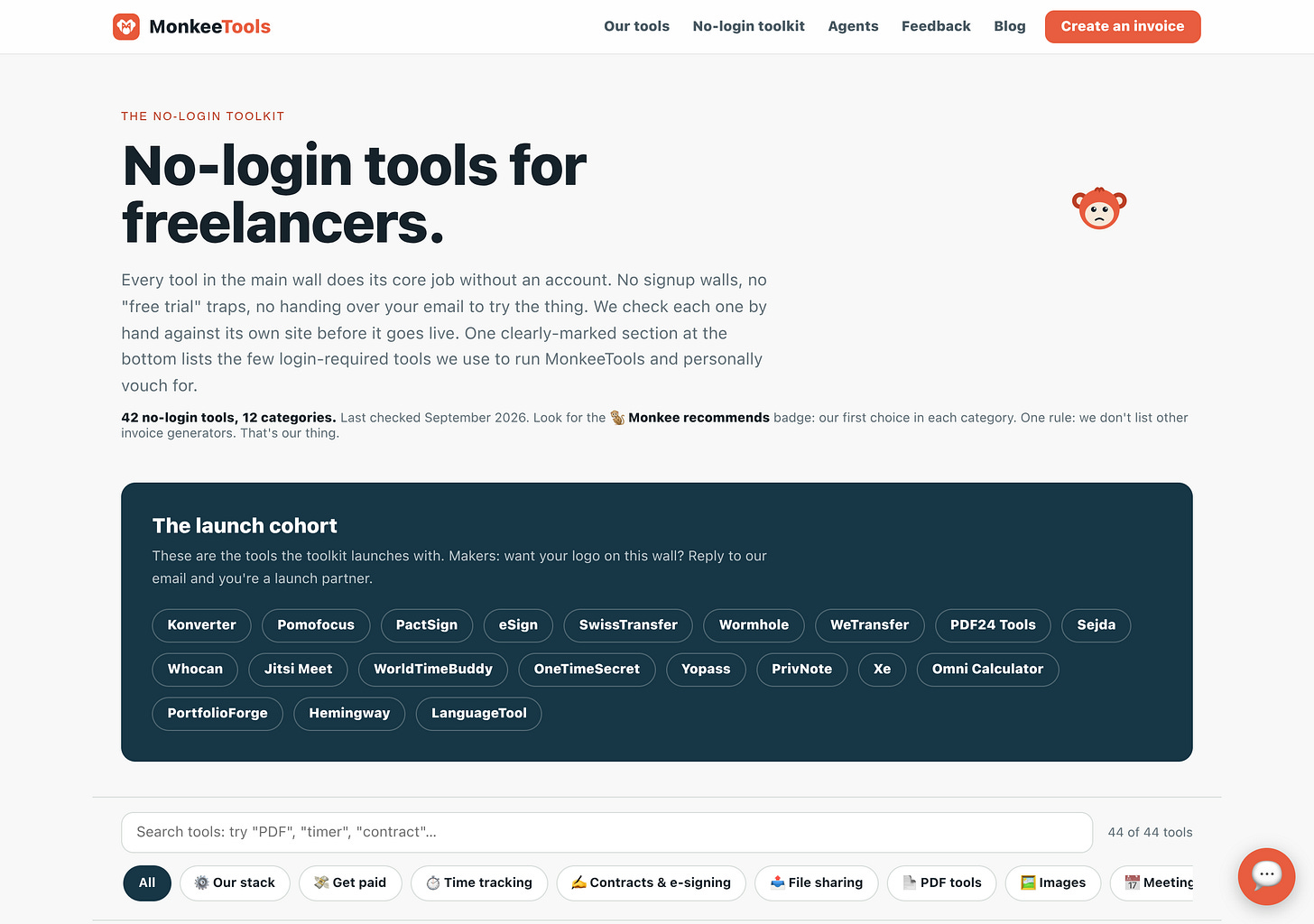Viewport: 1314px width, 924px height.
Task: Filter by Contracts & e-signing category
Action: click(x=651, y=882)
